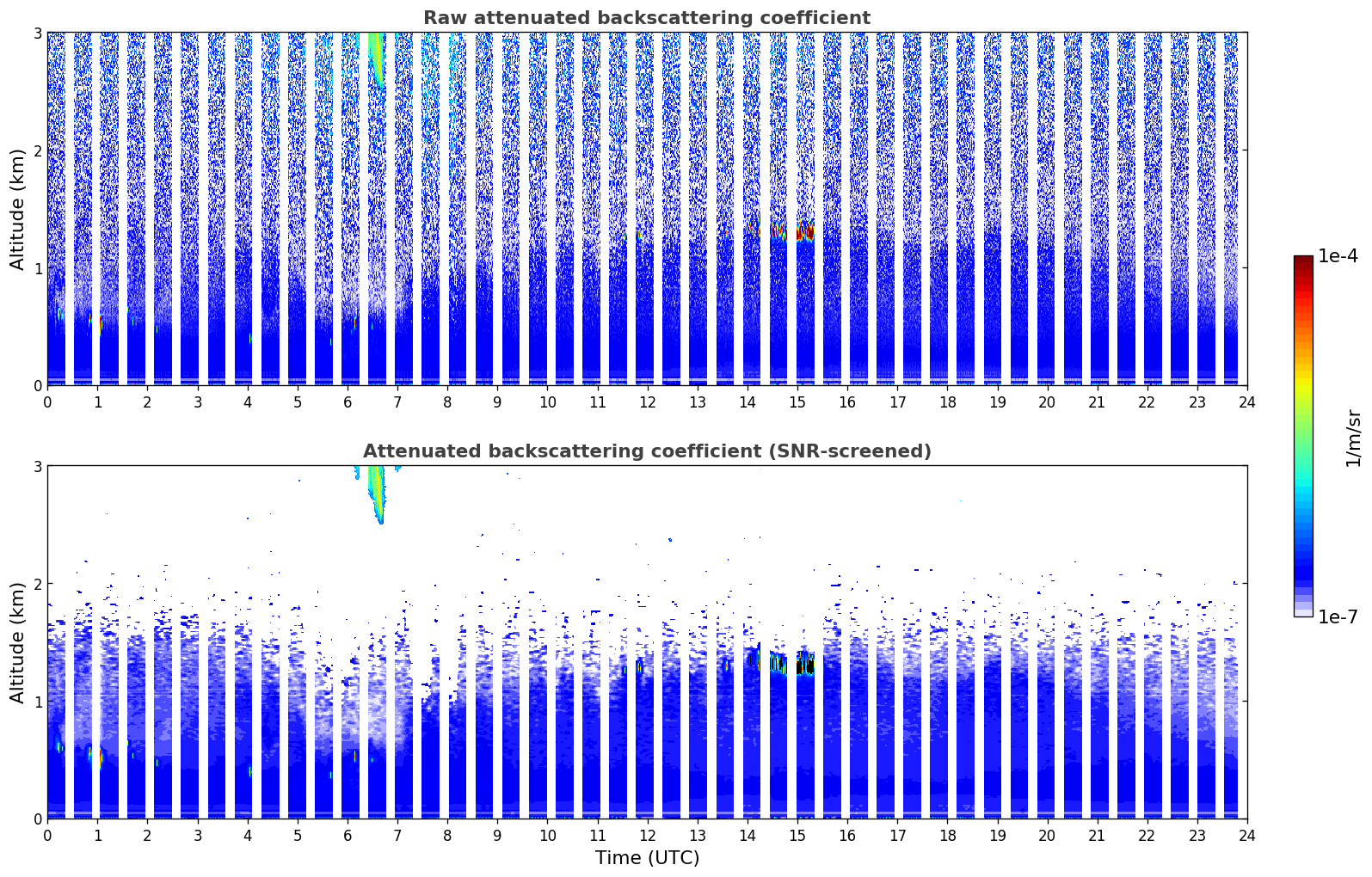Click hour 12 tick on bottom plot axis
The height and width of the screenshot is (877, 1372).
pyautogui.click(x=647, y=836)
